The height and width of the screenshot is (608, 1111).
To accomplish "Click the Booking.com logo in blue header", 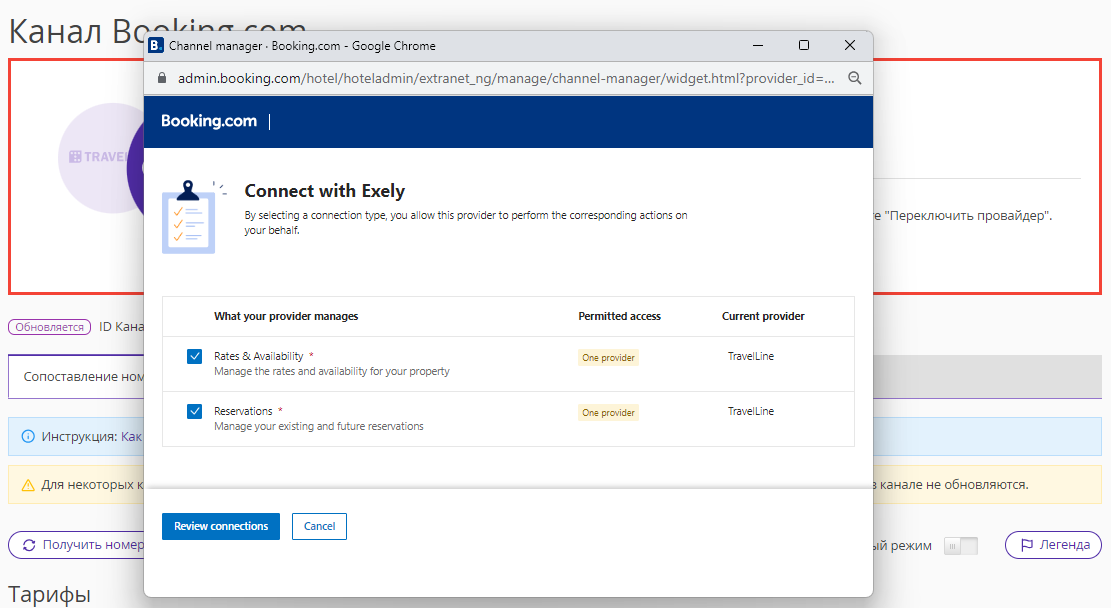I will point(209,121).
